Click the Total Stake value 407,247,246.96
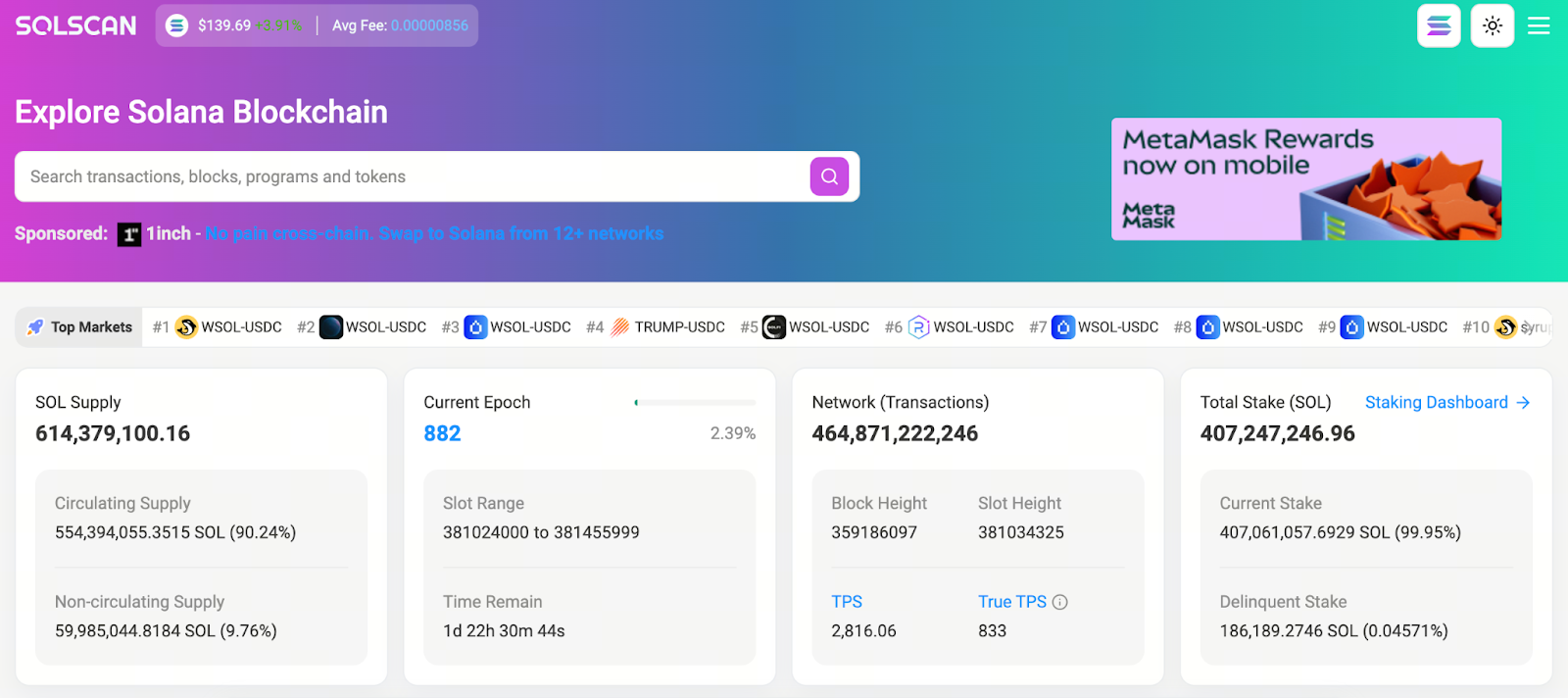Image resolution: width=1568 pixels, height=698 pixels. tap(1278, 433)
